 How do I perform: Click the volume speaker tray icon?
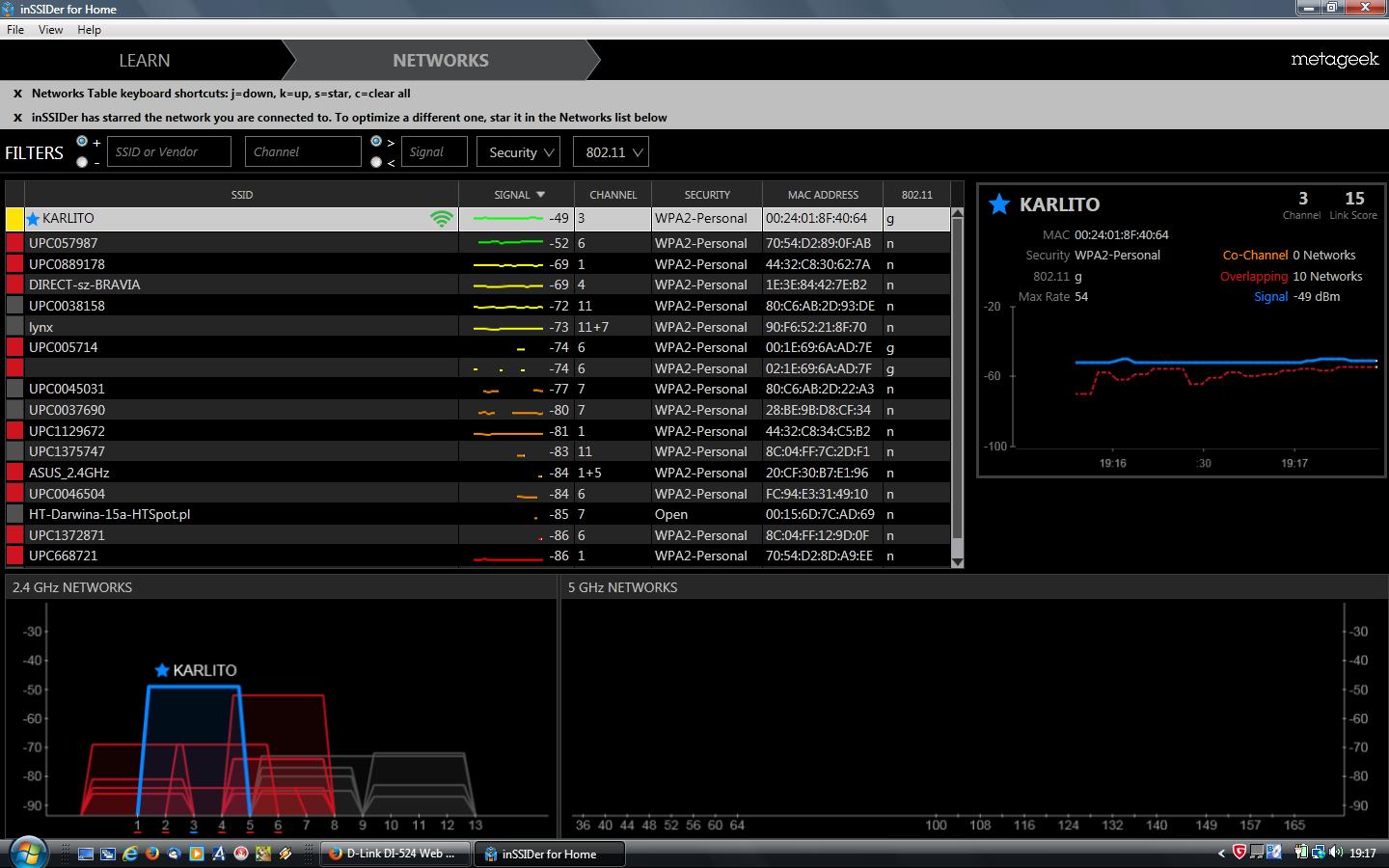coord(1335,853)
